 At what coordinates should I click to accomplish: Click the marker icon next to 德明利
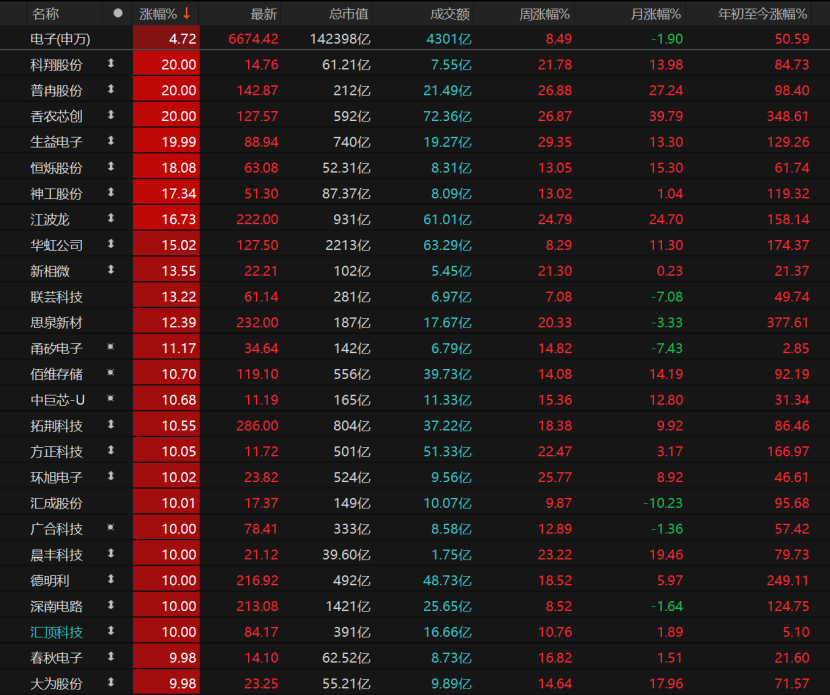point(111,580)
